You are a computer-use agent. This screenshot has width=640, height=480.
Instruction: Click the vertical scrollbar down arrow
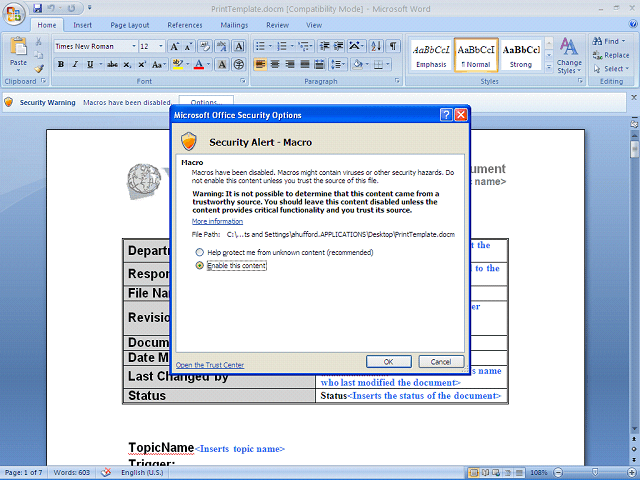[634, 429]
